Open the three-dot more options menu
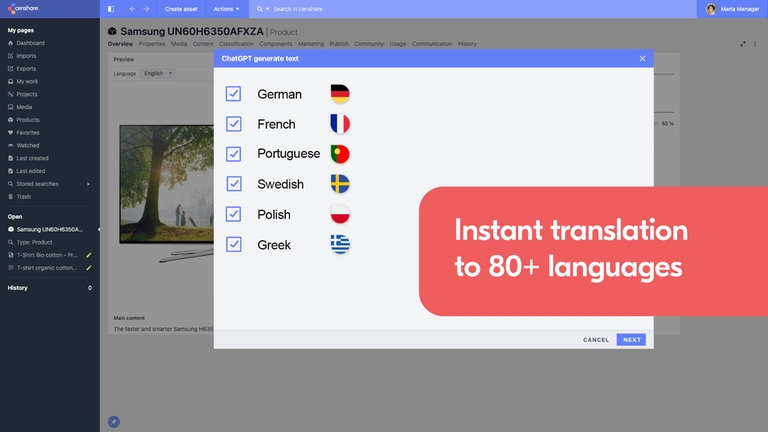The image size is (768, 432). 755,44
